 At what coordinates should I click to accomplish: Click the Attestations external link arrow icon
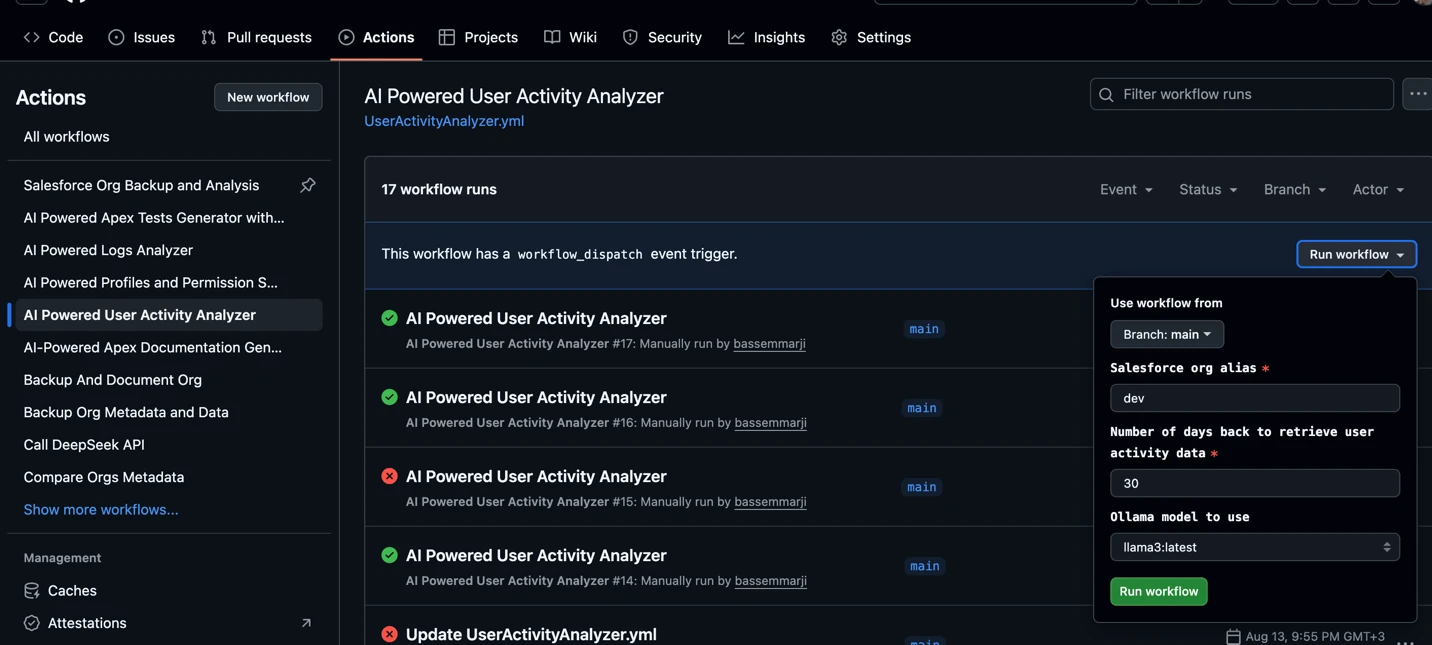pyautogui.click(x=306, y=623)
